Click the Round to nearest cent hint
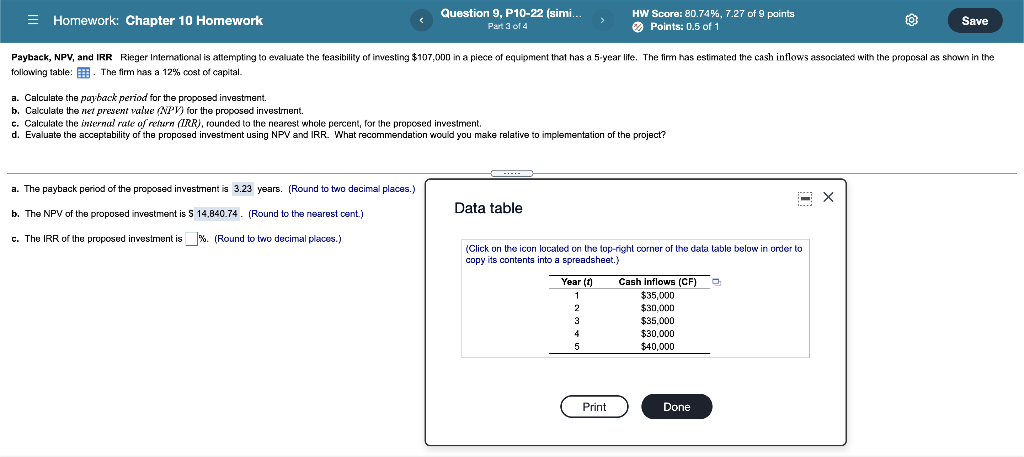The image size is (1024, 457). click(x=306, y=214)
